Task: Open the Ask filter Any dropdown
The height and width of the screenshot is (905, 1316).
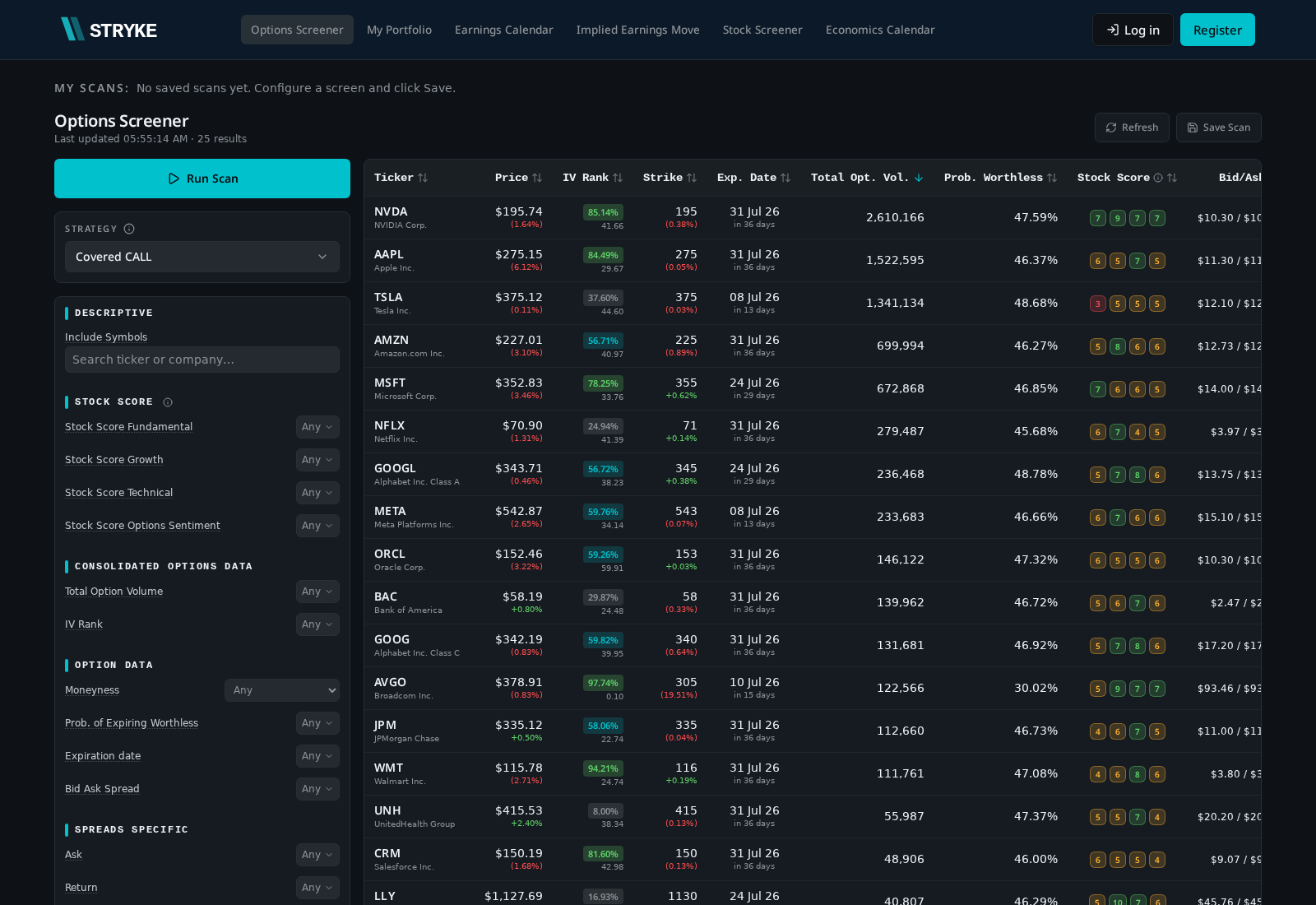Action: 317,855
